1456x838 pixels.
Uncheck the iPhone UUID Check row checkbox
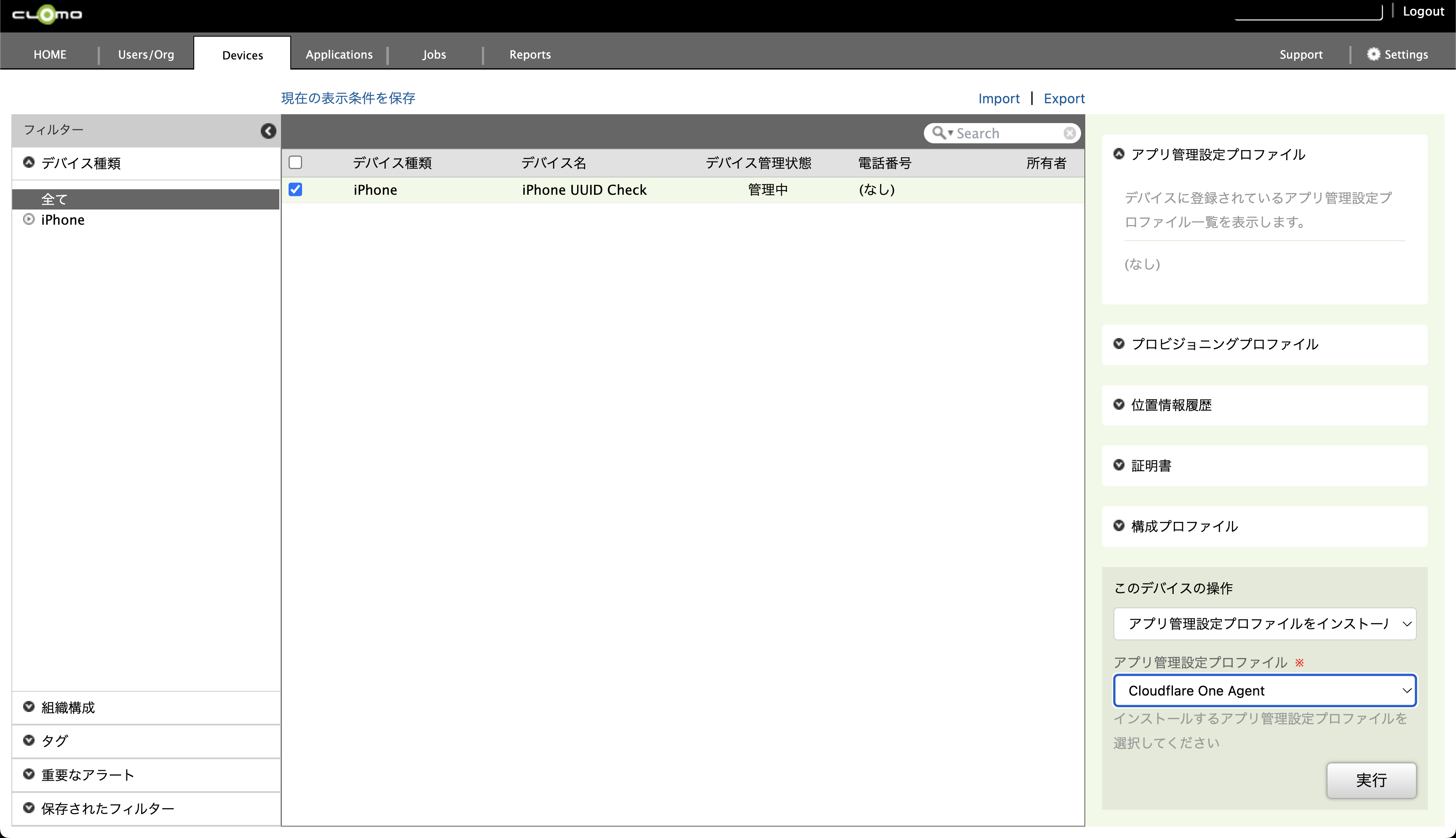tap(296, 189)
